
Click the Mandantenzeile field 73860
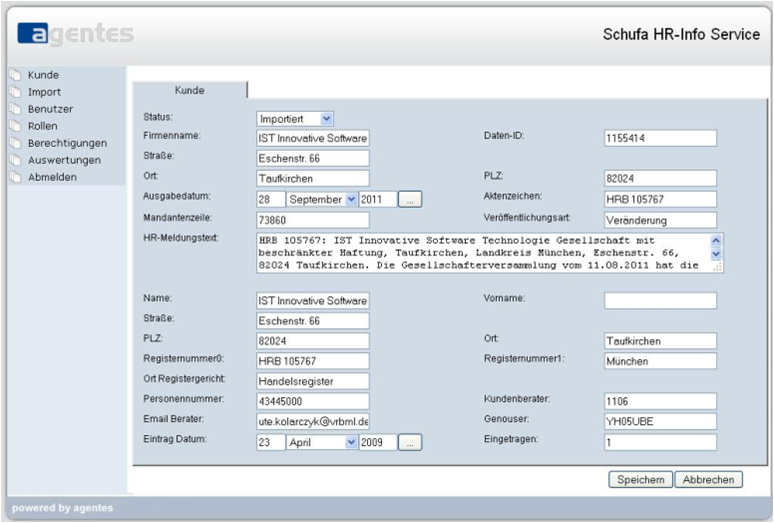click(x=313, y=220)
